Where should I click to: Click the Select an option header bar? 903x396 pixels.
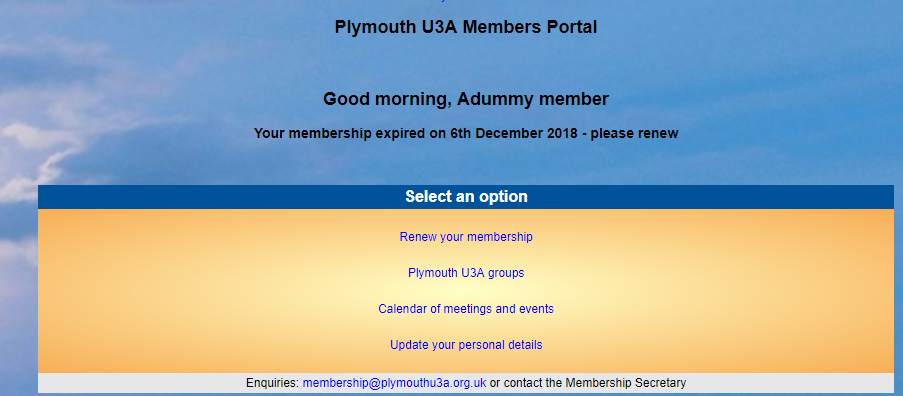466,197
